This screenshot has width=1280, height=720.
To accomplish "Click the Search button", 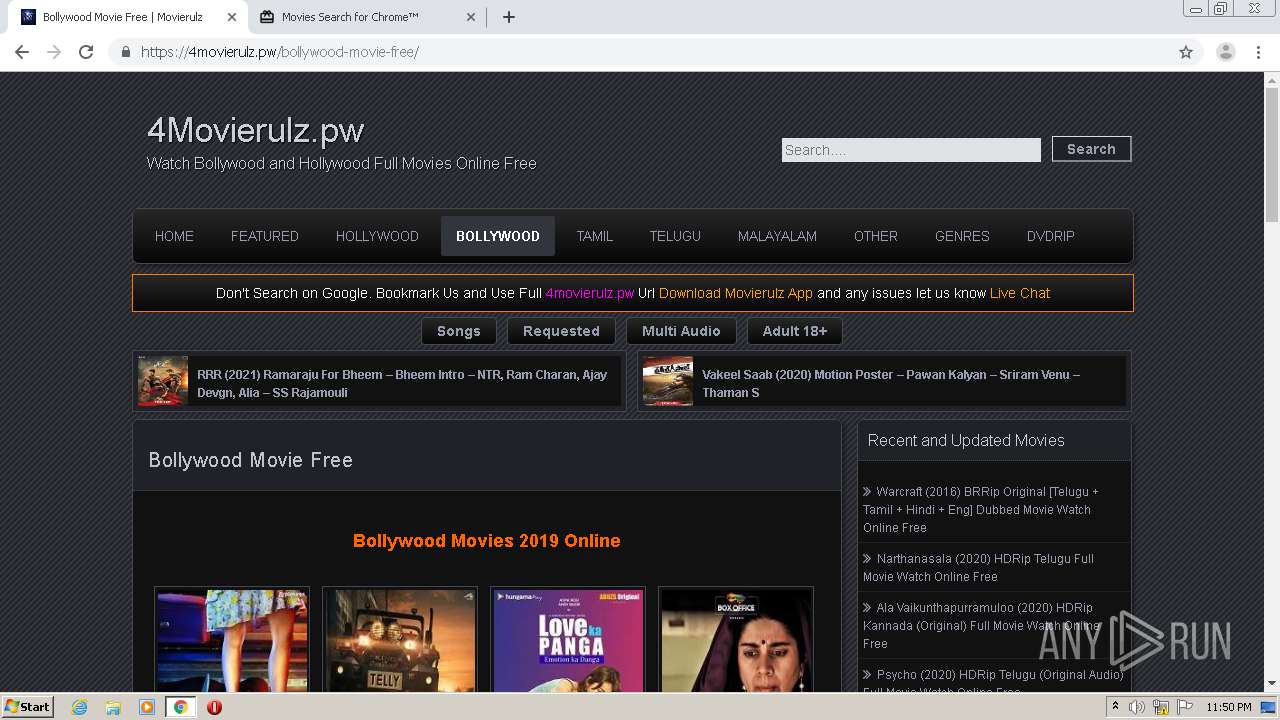I will (x=1091, y=149).
